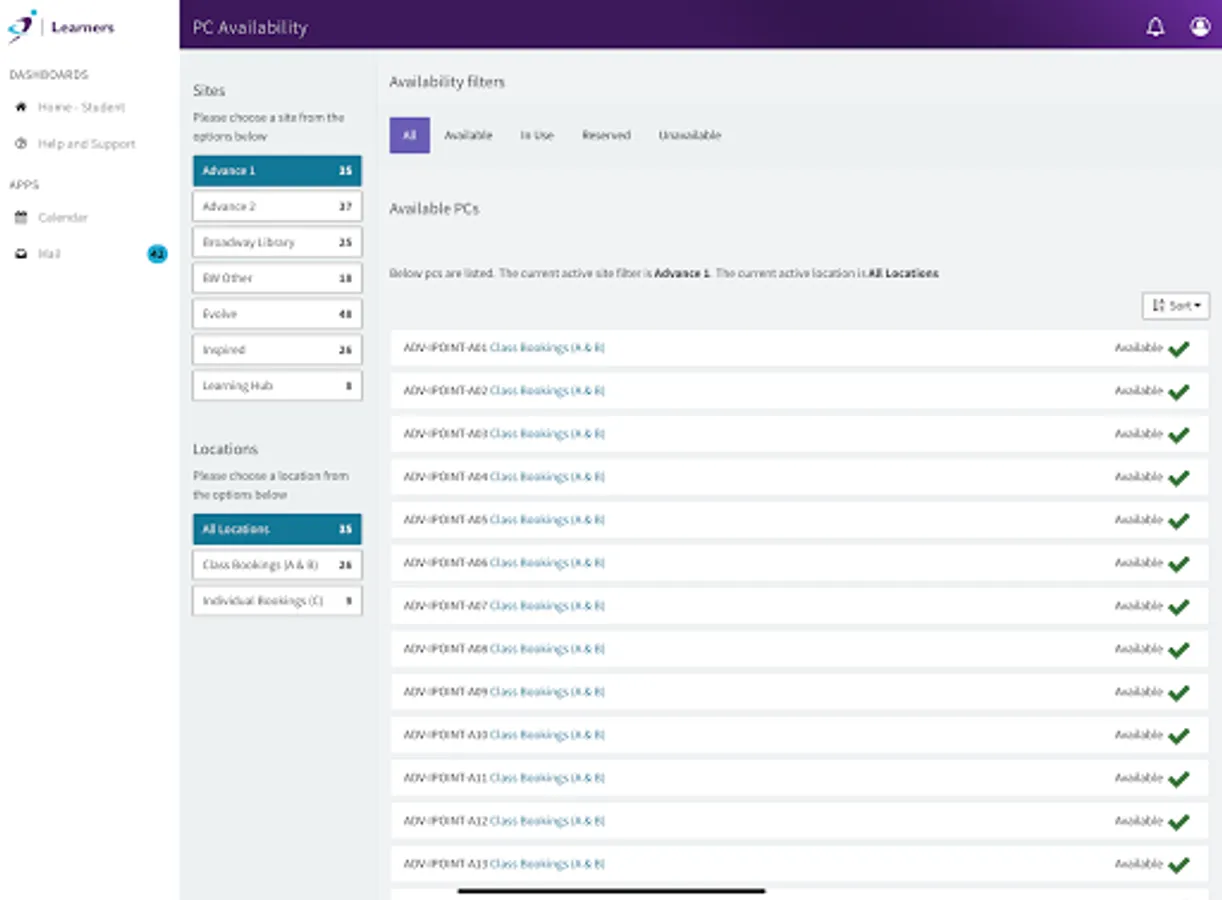Image resolution: width=1222 pixels, height=900 pixels.
Task: Filter by In Use PCs
Action: (537, 135)
